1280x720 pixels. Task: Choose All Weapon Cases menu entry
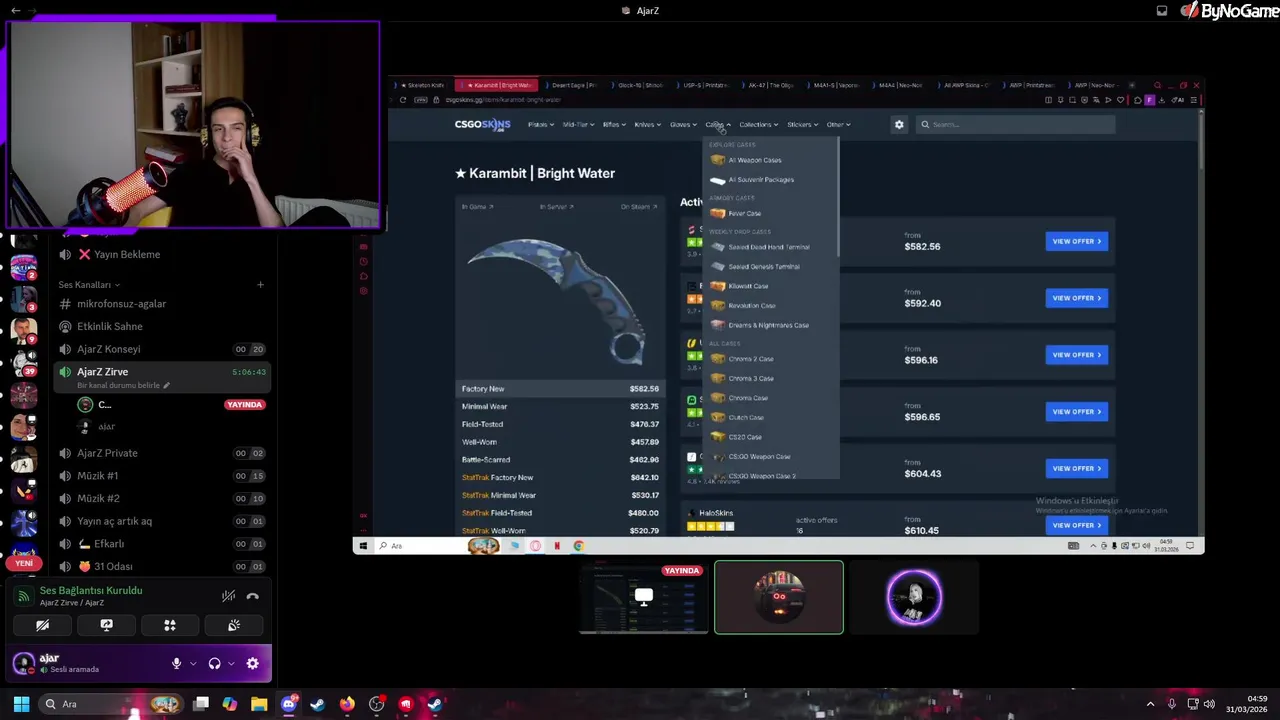[770, 160]
